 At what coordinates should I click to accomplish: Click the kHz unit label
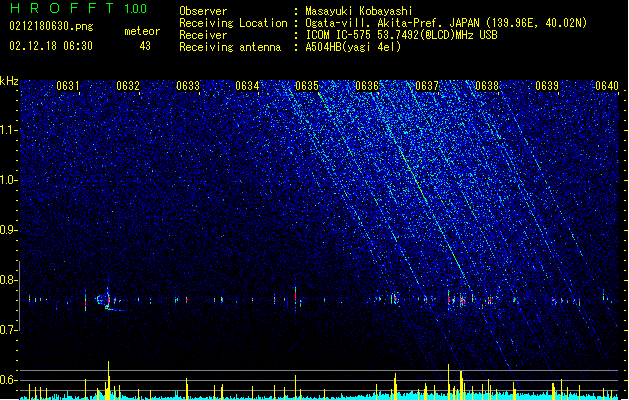click(x=9, y=81)
